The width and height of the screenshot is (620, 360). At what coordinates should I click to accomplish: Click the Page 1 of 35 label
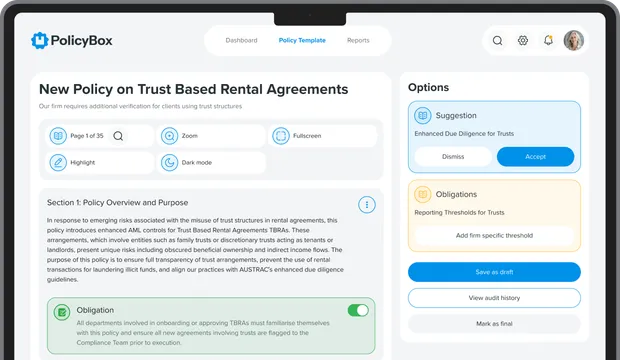point(87,136)
